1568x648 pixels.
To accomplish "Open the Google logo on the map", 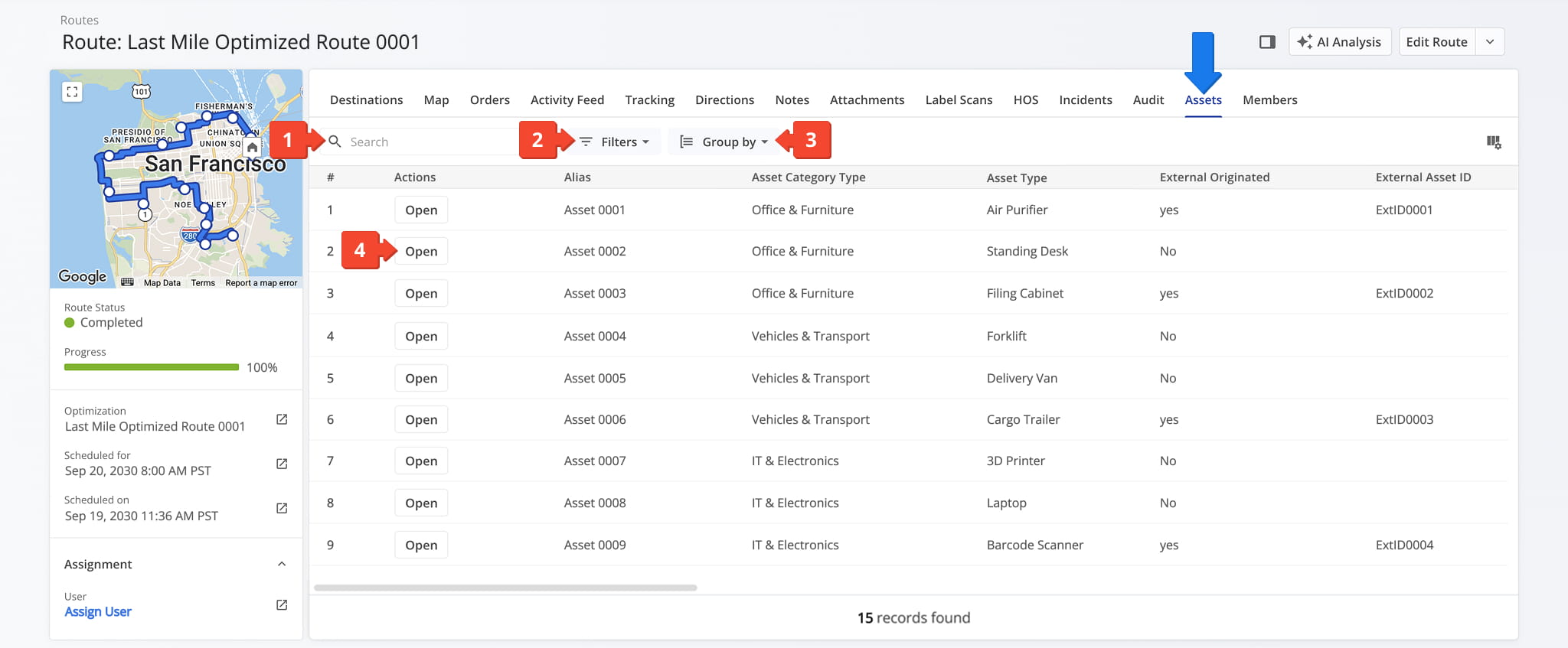I will click(x=83, y=276).
